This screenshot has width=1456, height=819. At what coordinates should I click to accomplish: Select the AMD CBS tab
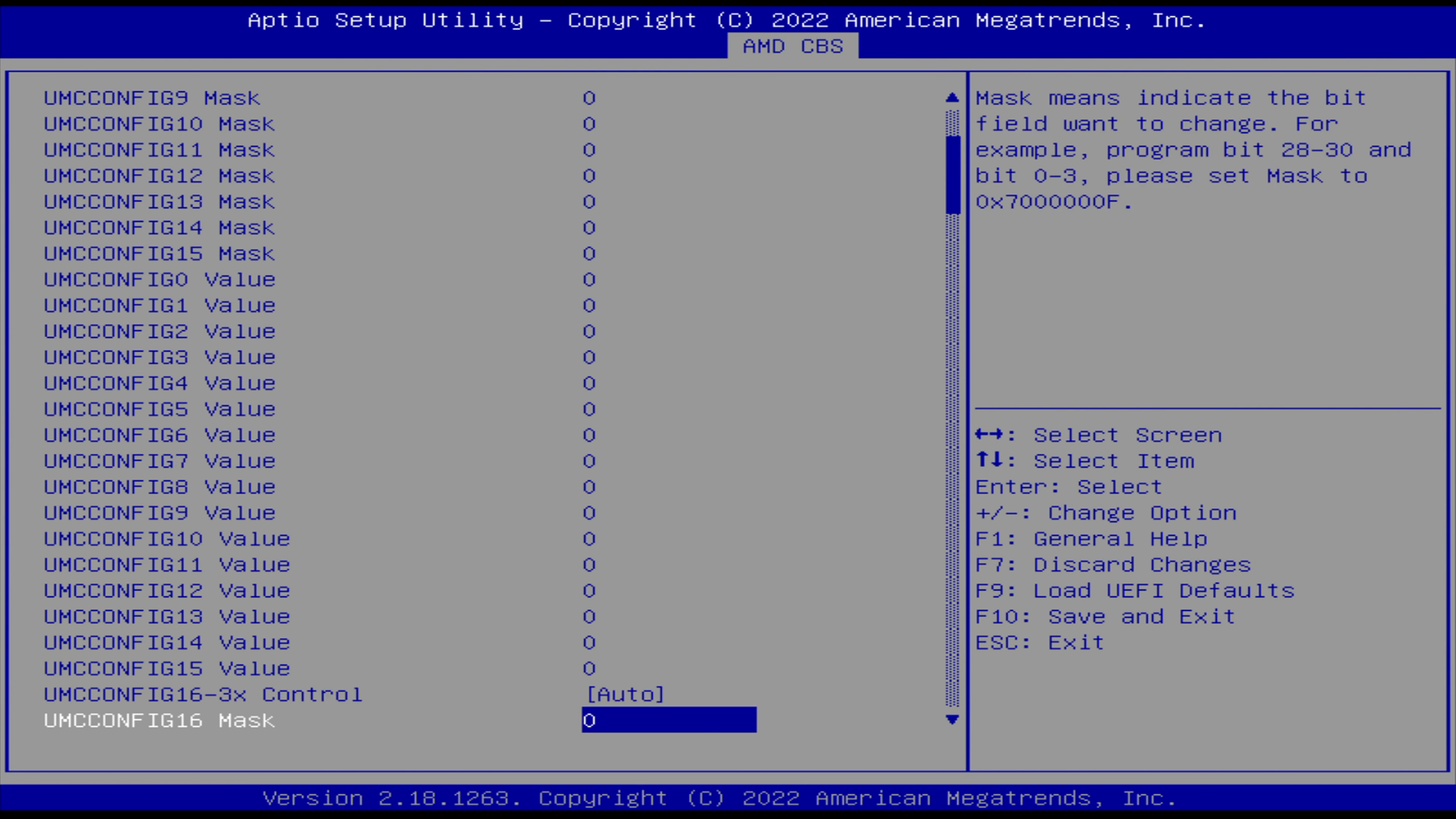(792, 46)
